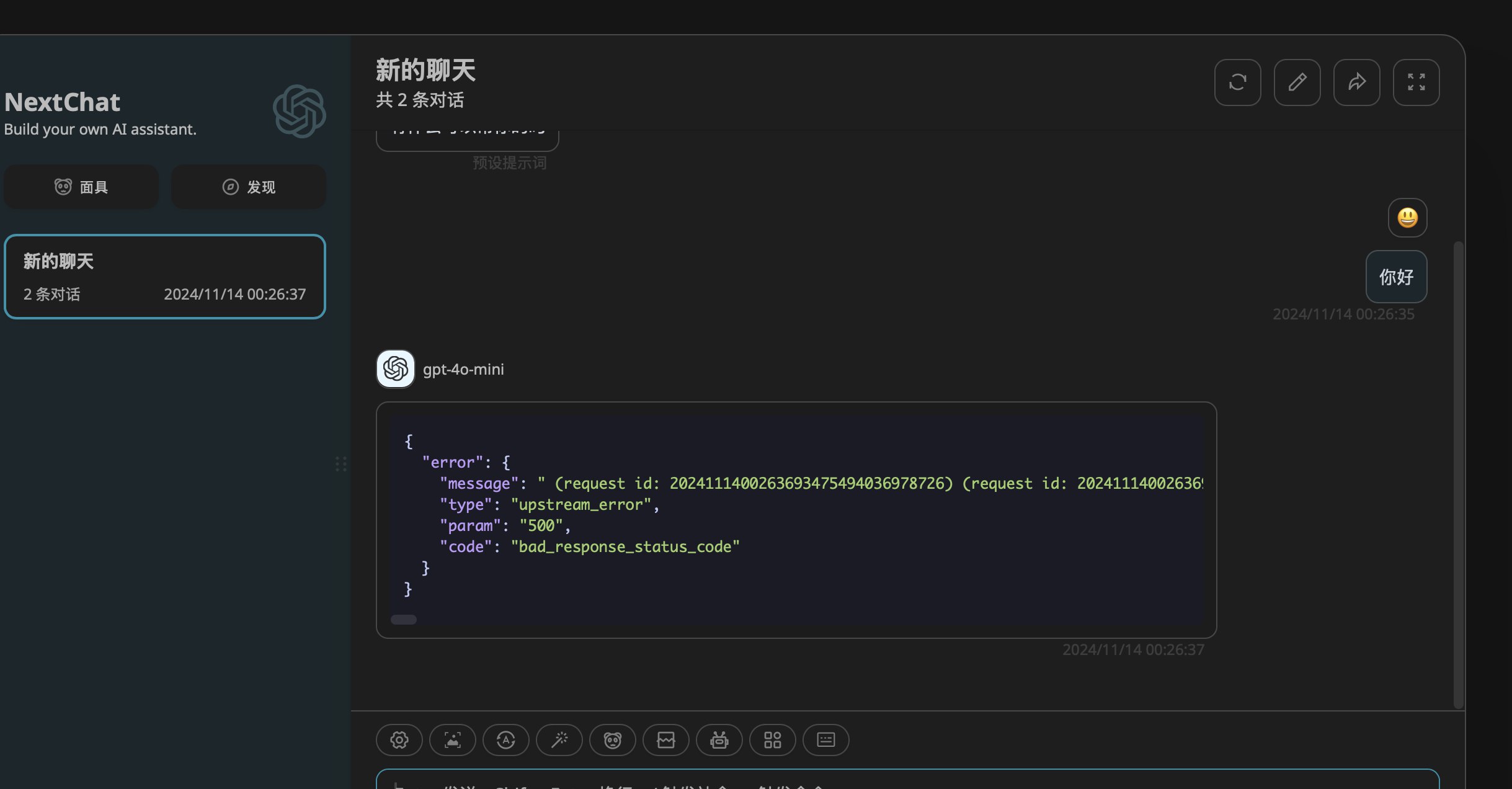The height and width of the screenshot is (789, 1512).
Task: Click the message input field at bottom
Action: (907, 779)
